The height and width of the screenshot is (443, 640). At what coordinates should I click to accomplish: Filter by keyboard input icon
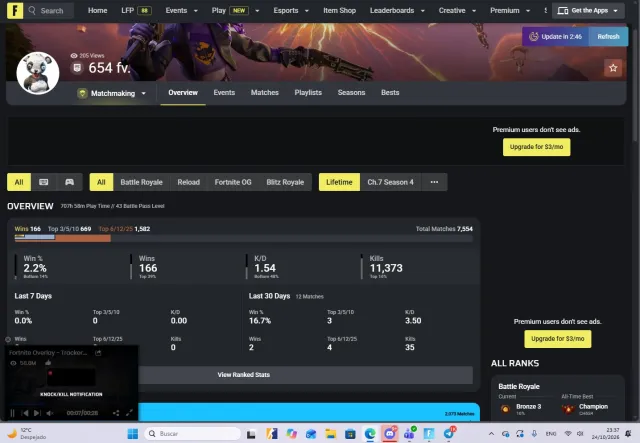44,182
